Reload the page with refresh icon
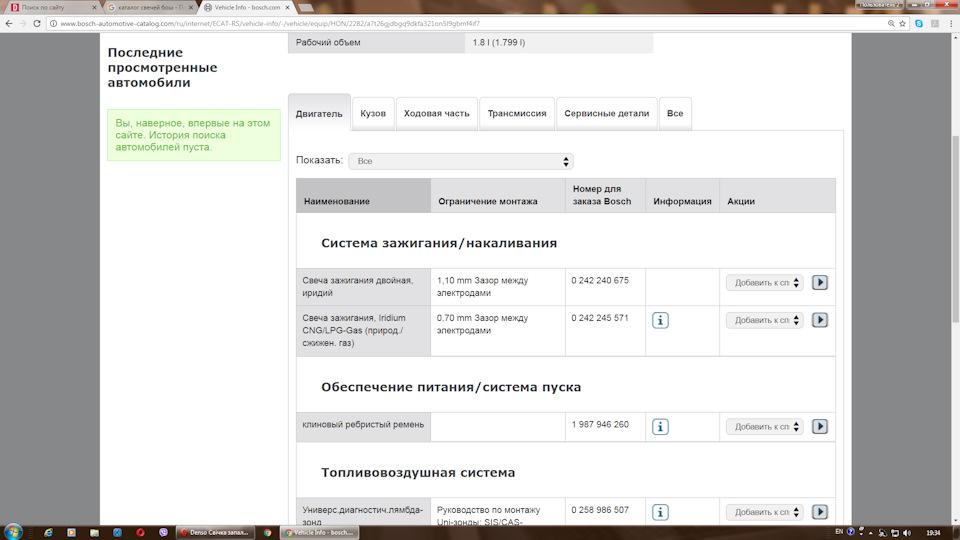The width and height of the screenshot is (960, 540). [37, 23]
